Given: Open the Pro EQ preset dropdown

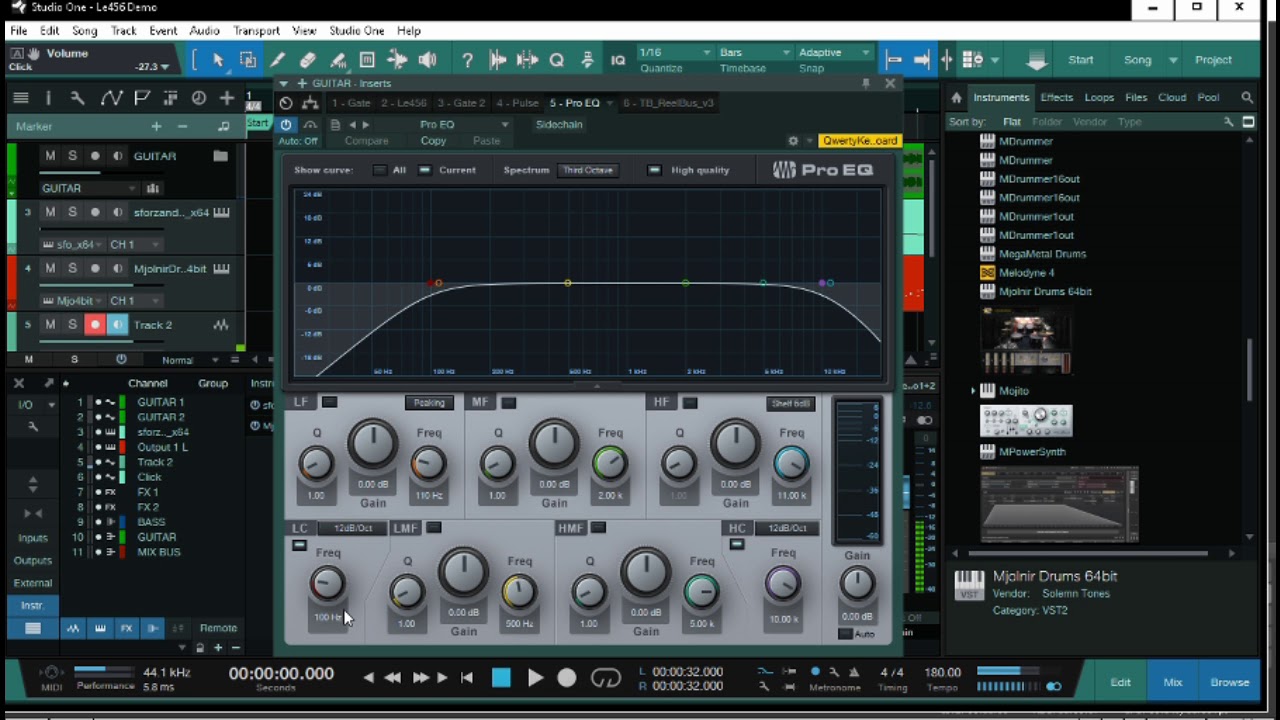Looking at the screenshot, I should (x=464, y=125).
